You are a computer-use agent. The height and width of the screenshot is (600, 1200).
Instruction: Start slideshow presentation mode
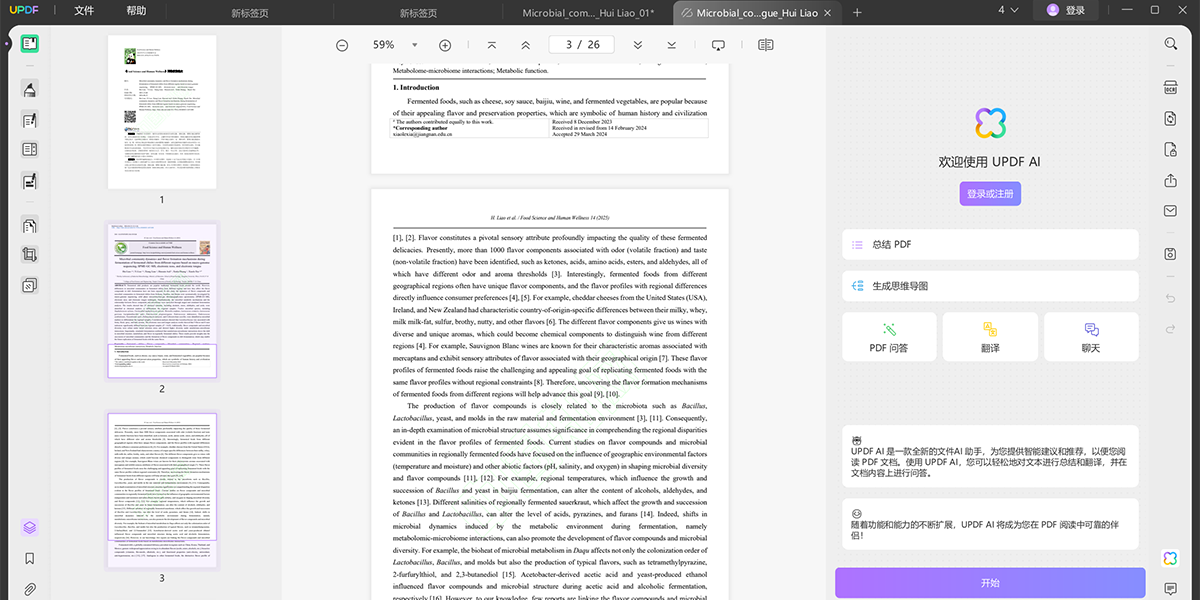[718, 45]
